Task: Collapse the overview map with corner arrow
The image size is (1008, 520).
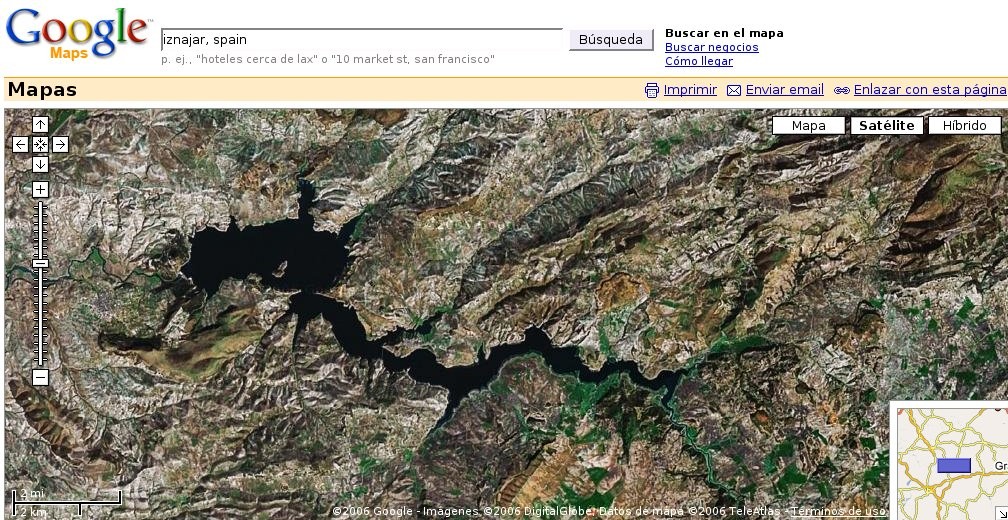Action: pyautogui.click(x=1000, y=512)
